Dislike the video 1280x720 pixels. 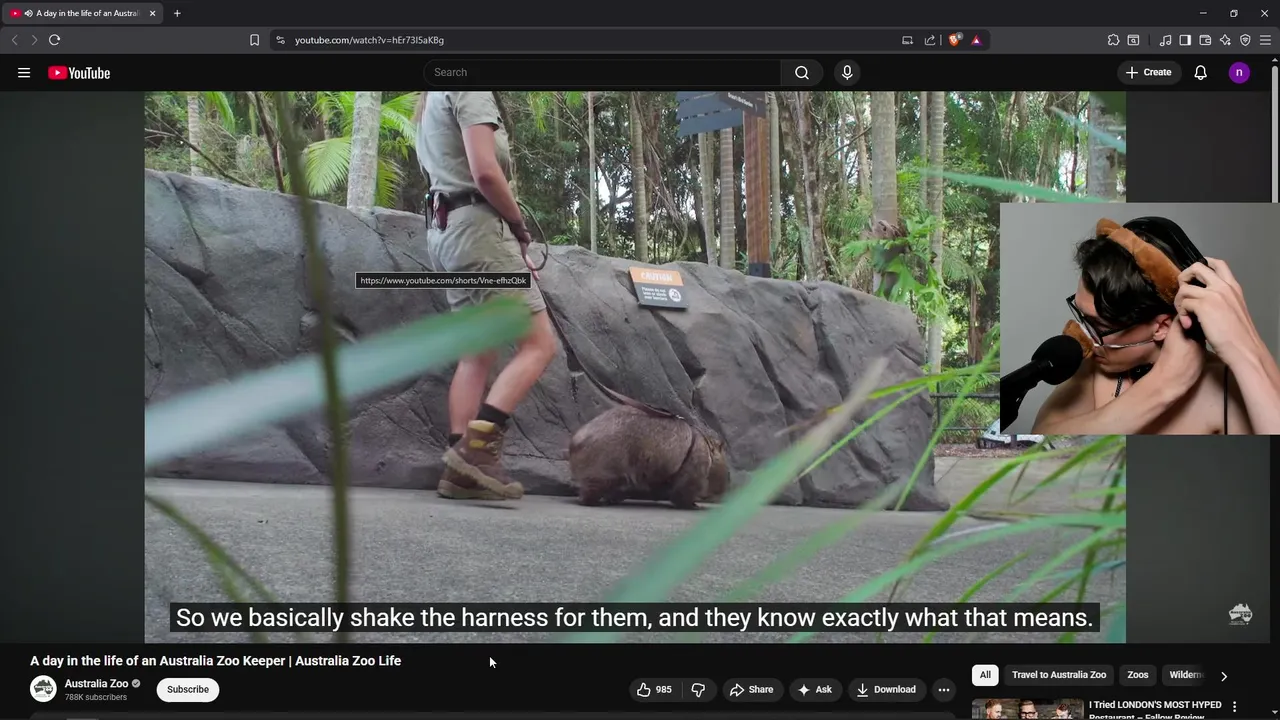(x=698, y=689)
